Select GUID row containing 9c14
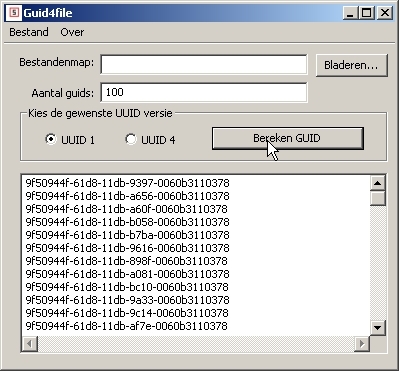 click(127, 313)
